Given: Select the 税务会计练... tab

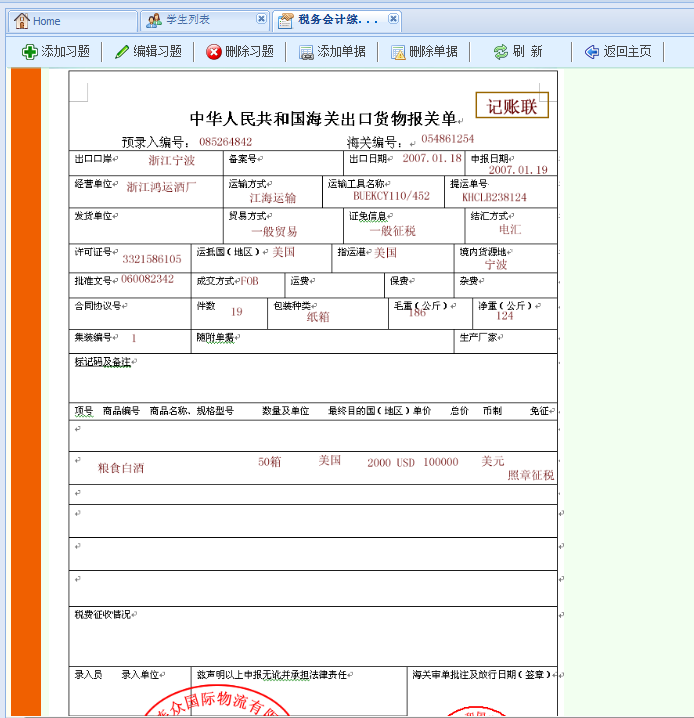Looking at the screenshot, I should tap(337, 21).
